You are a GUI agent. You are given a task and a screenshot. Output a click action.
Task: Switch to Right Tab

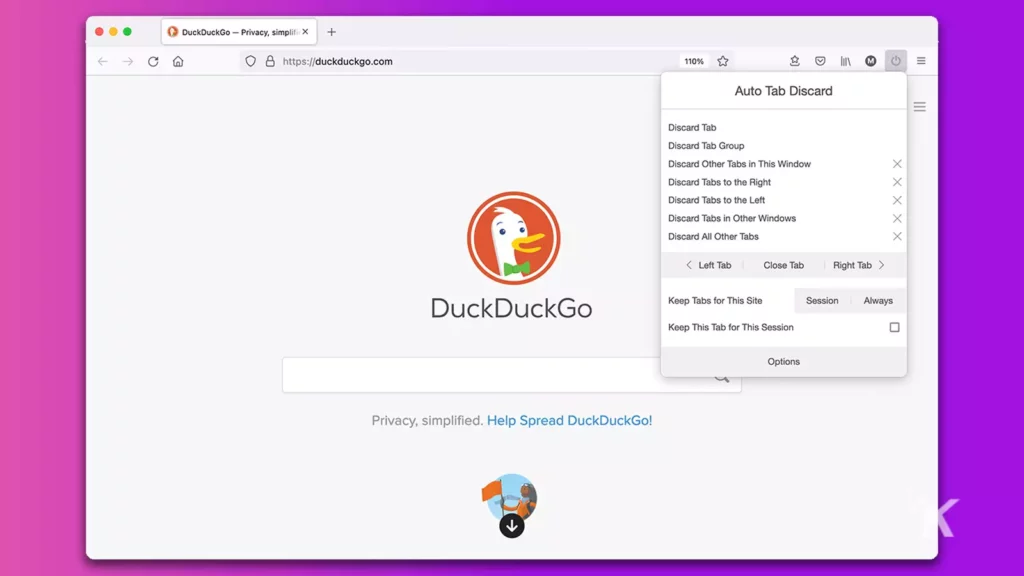[859, 265]
